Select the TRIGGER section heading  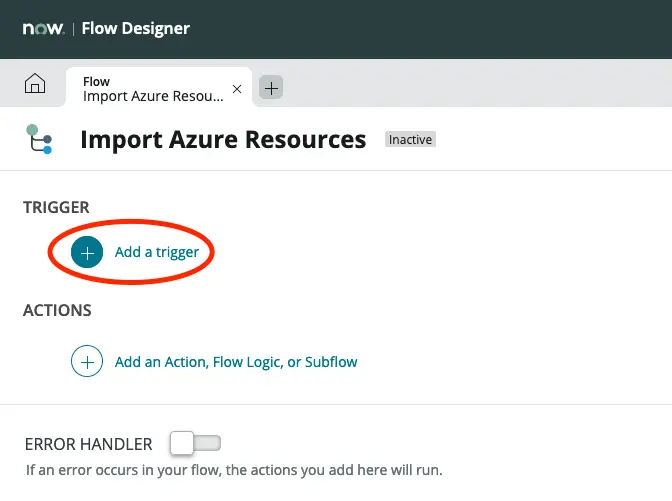coord(56,207)
